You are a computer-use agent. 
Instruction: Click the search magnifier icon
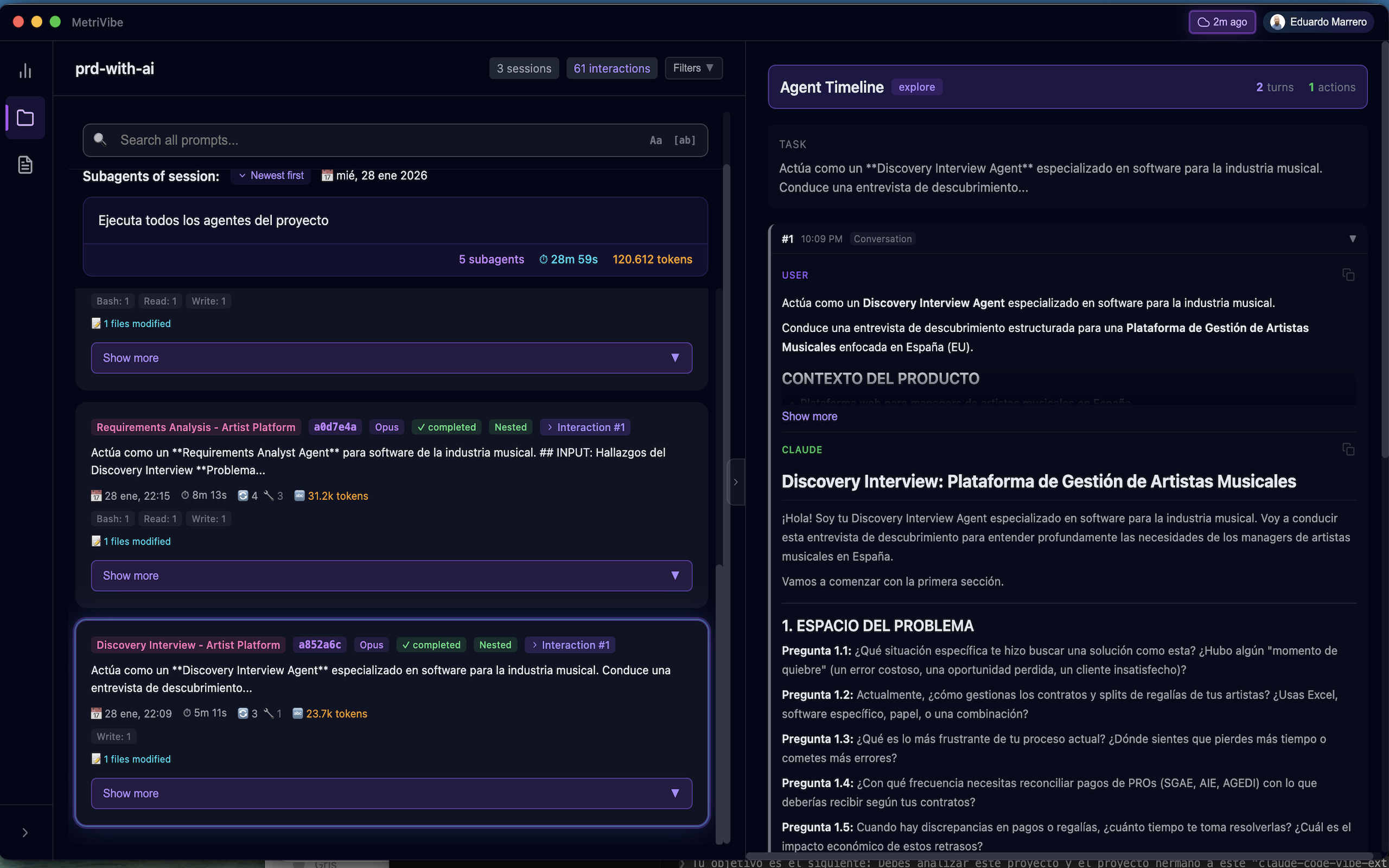pyautogui.click(x=100, y=139)
